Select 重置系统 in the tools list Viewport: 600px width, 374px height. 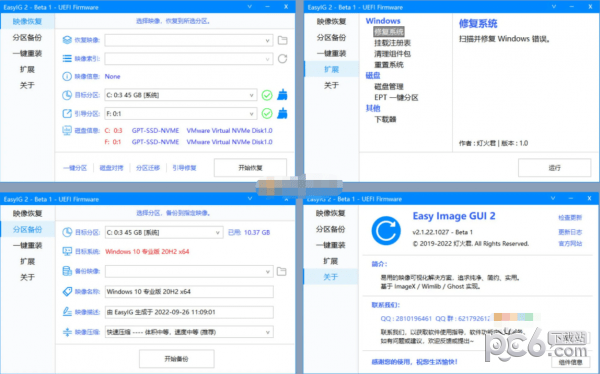(389, 65)
